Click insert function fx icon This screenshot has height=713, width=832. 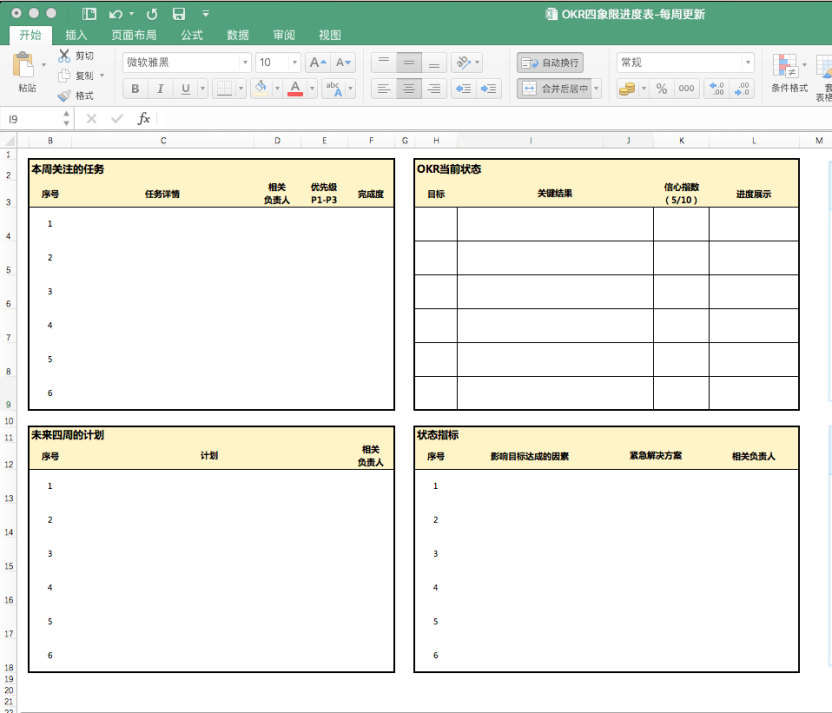(144, 119)
